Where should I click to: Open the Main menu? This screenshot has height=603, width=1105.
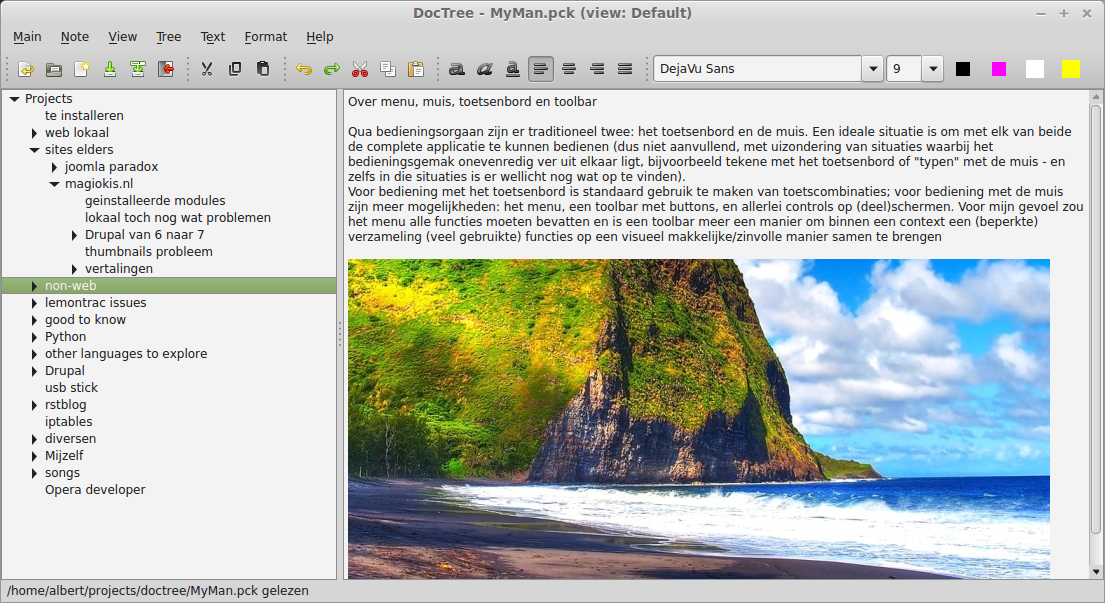point(27,37)
